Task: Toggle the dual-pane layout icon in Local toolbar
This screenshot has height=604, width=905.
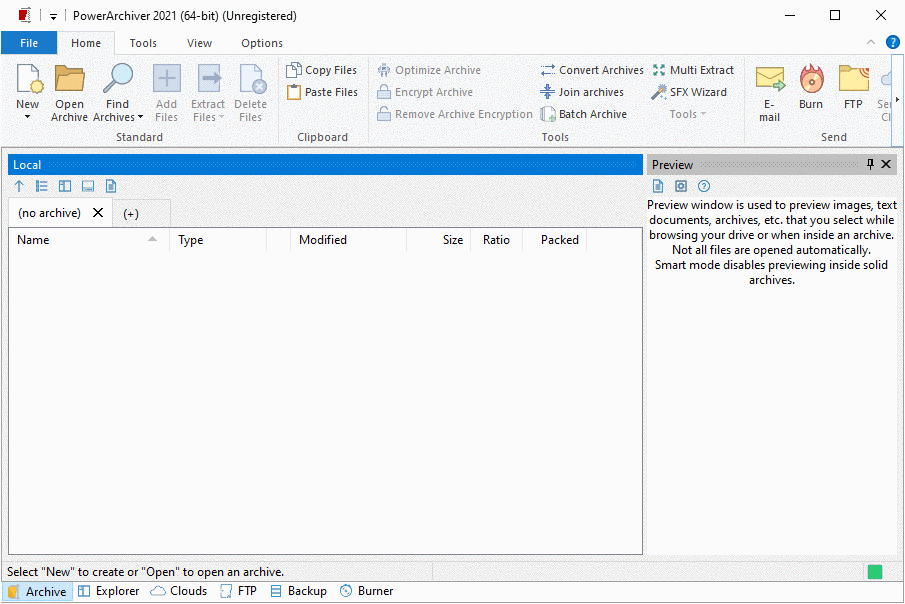Action: [65, 186]
